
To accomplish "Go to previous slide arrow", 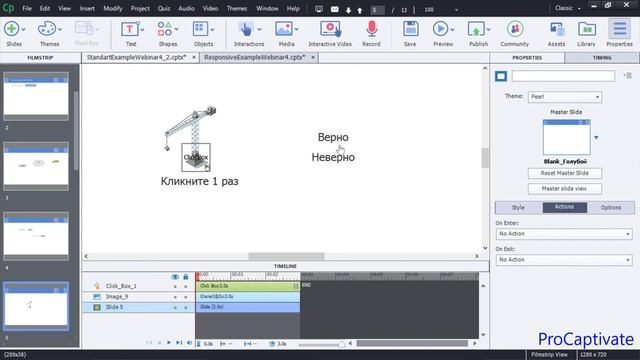I will pyautogui.click(x=360, y=10).
